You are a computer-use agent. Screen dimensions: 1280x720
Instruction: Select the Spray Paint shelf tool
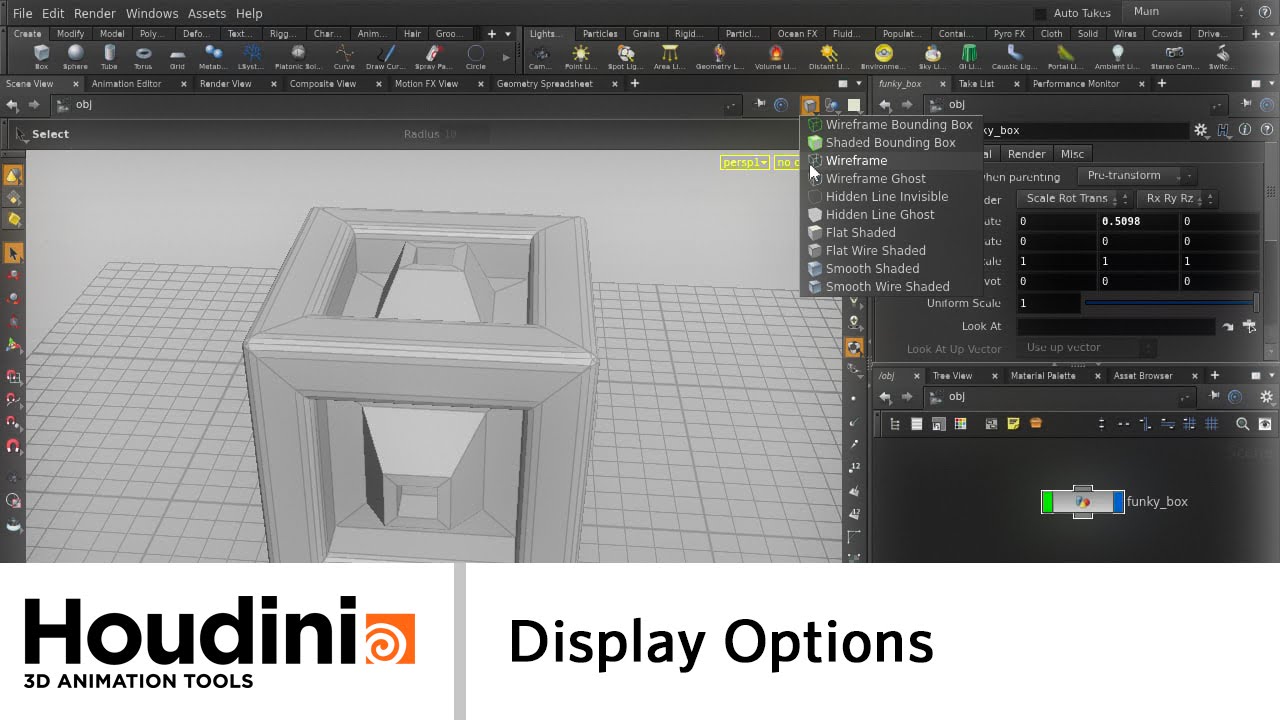(x=432, y=57)
